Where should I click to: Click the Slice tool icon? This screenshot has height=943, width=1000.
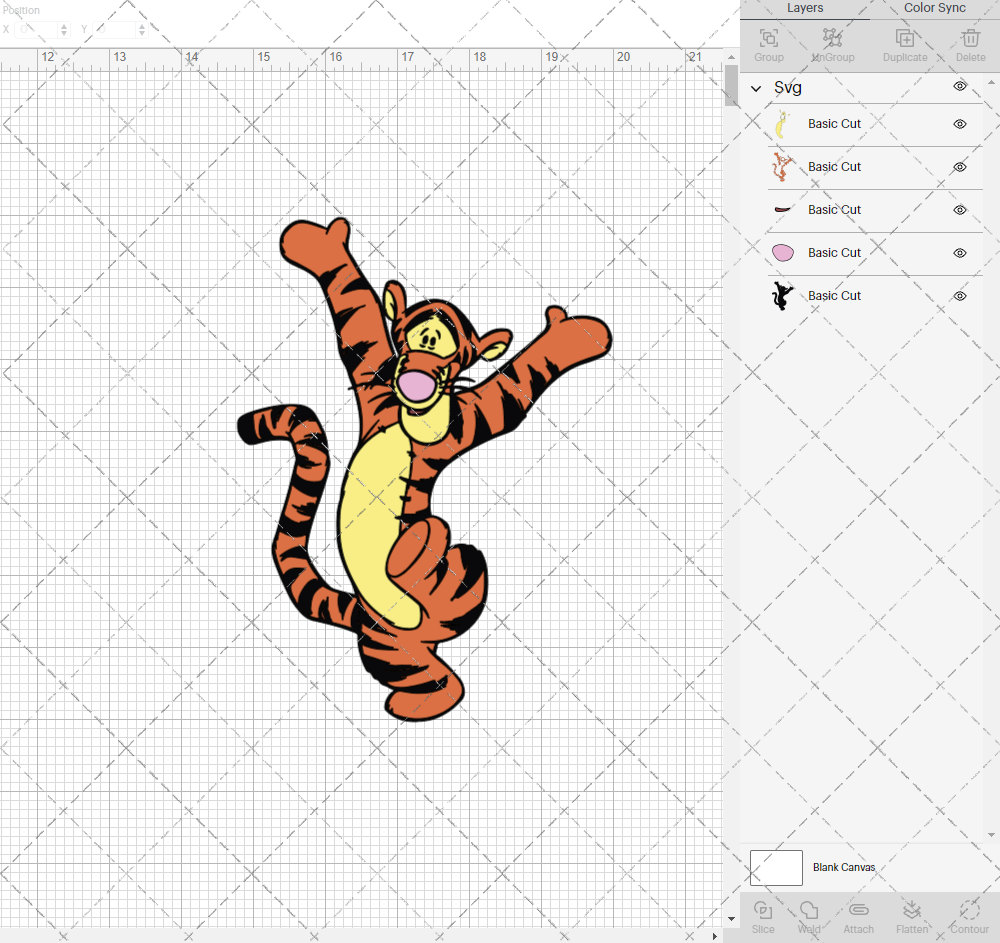tap(763, 910)
